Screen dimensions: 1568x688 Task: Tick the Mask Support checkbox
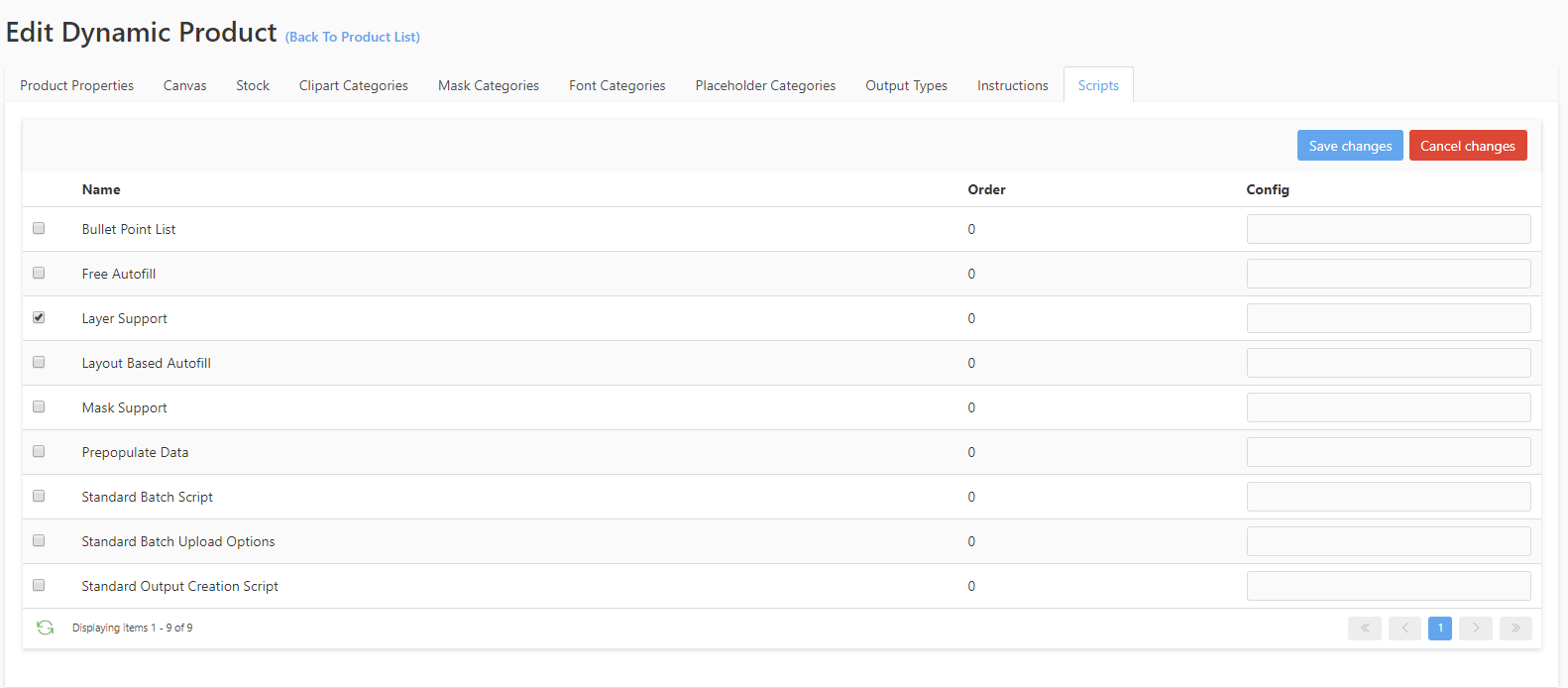coord(39,406)
